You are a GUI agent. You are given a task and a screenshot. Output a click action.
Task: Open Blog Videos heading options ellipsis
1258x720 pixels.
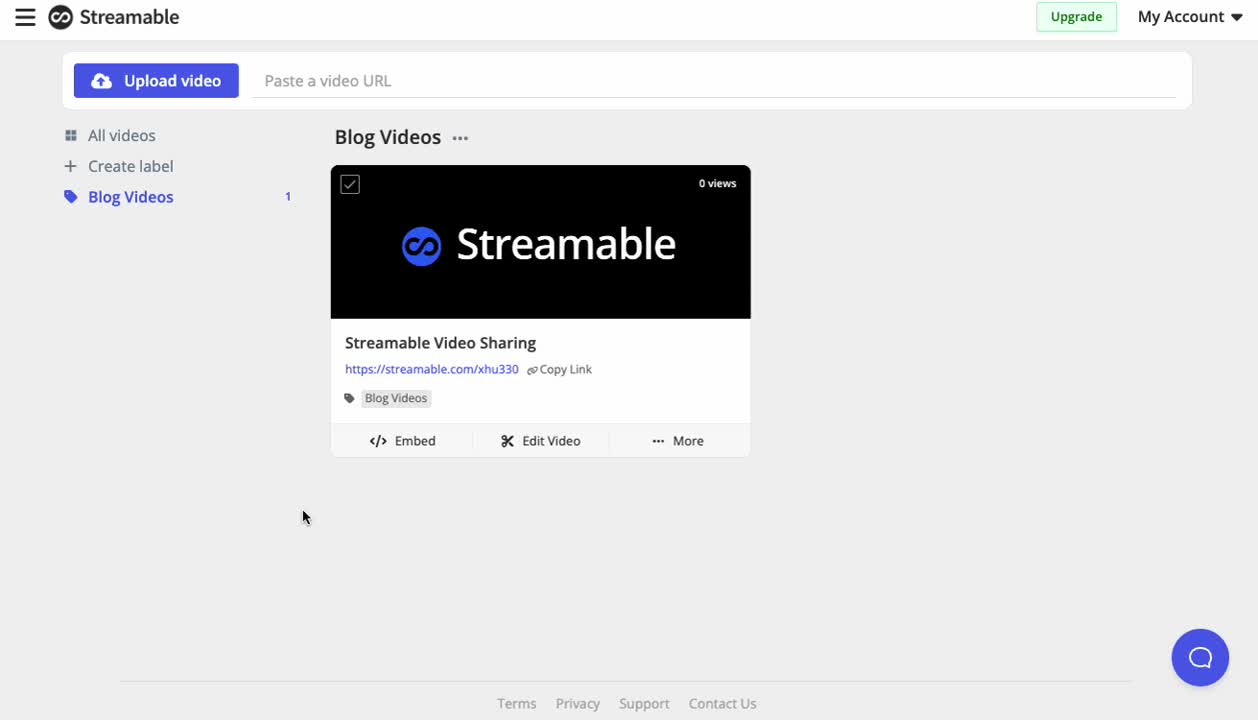(460, 138)
